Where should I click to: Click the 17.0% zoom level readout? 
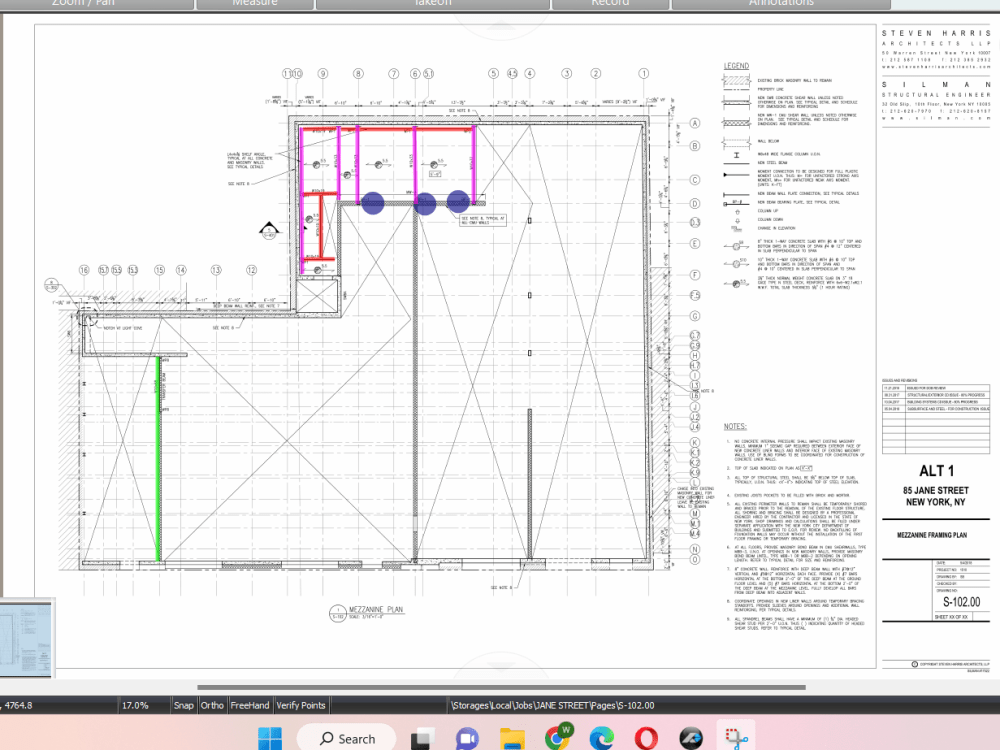tap(135, 705)
